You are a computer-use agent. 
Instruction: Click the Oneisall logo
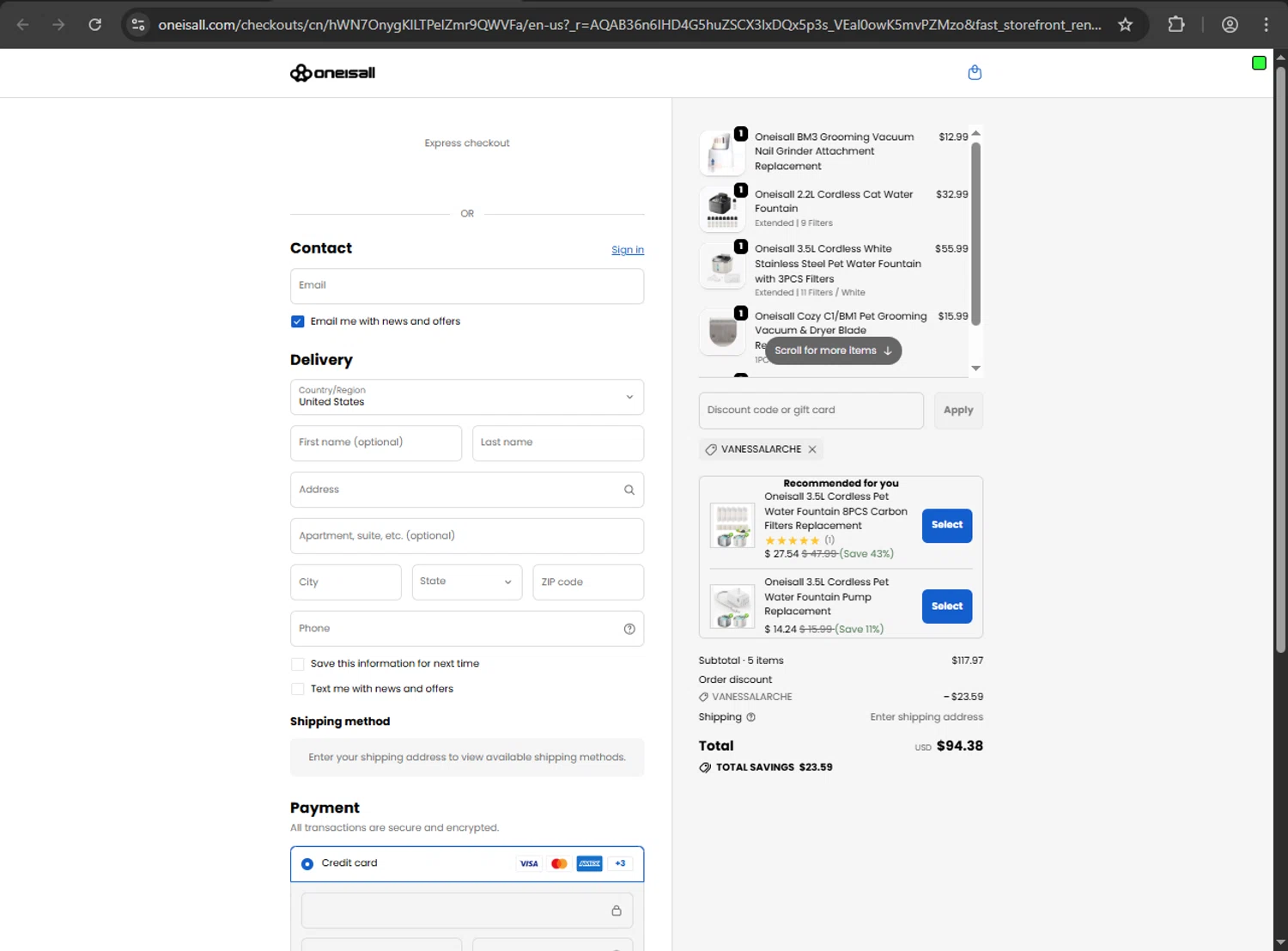click(x=332, y=73)
